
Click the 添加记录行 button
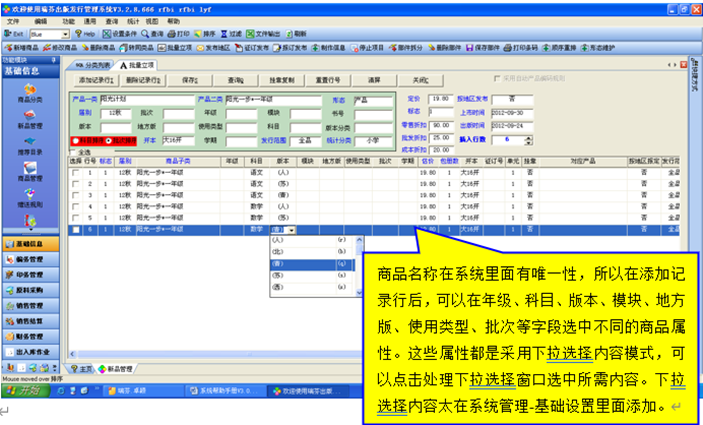(x=95, y=81)
